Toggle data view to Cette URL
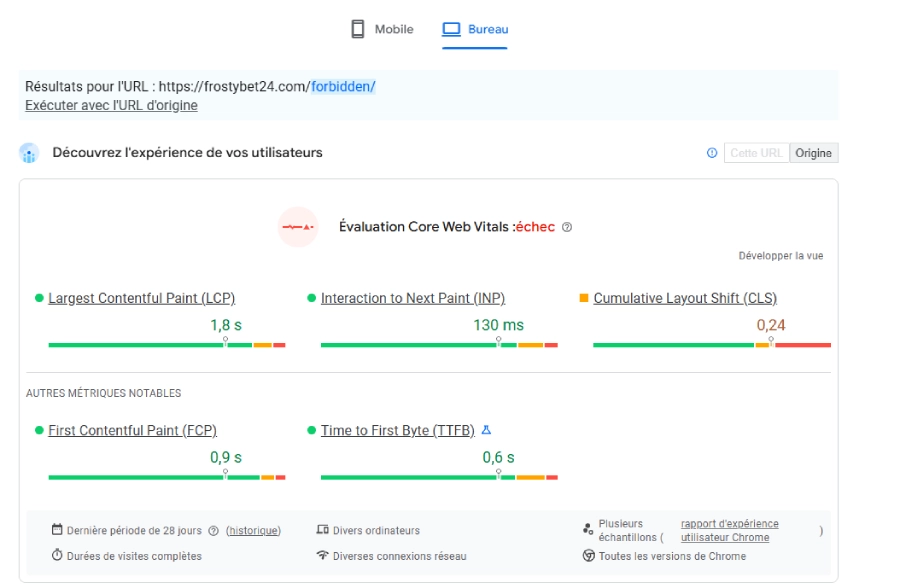The height and width of the screenshot is (588, 900). [x=756, y=153]
